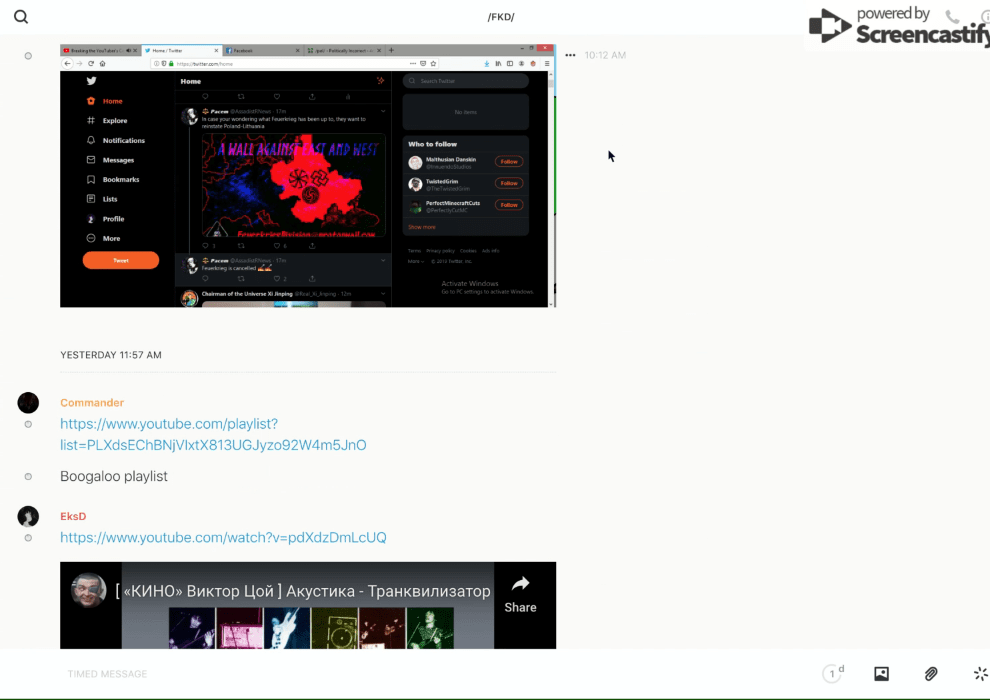The width and height of the screenshot is (990, 700).
Task: Click the burst icon in message bar
Action: pos(980,674)
